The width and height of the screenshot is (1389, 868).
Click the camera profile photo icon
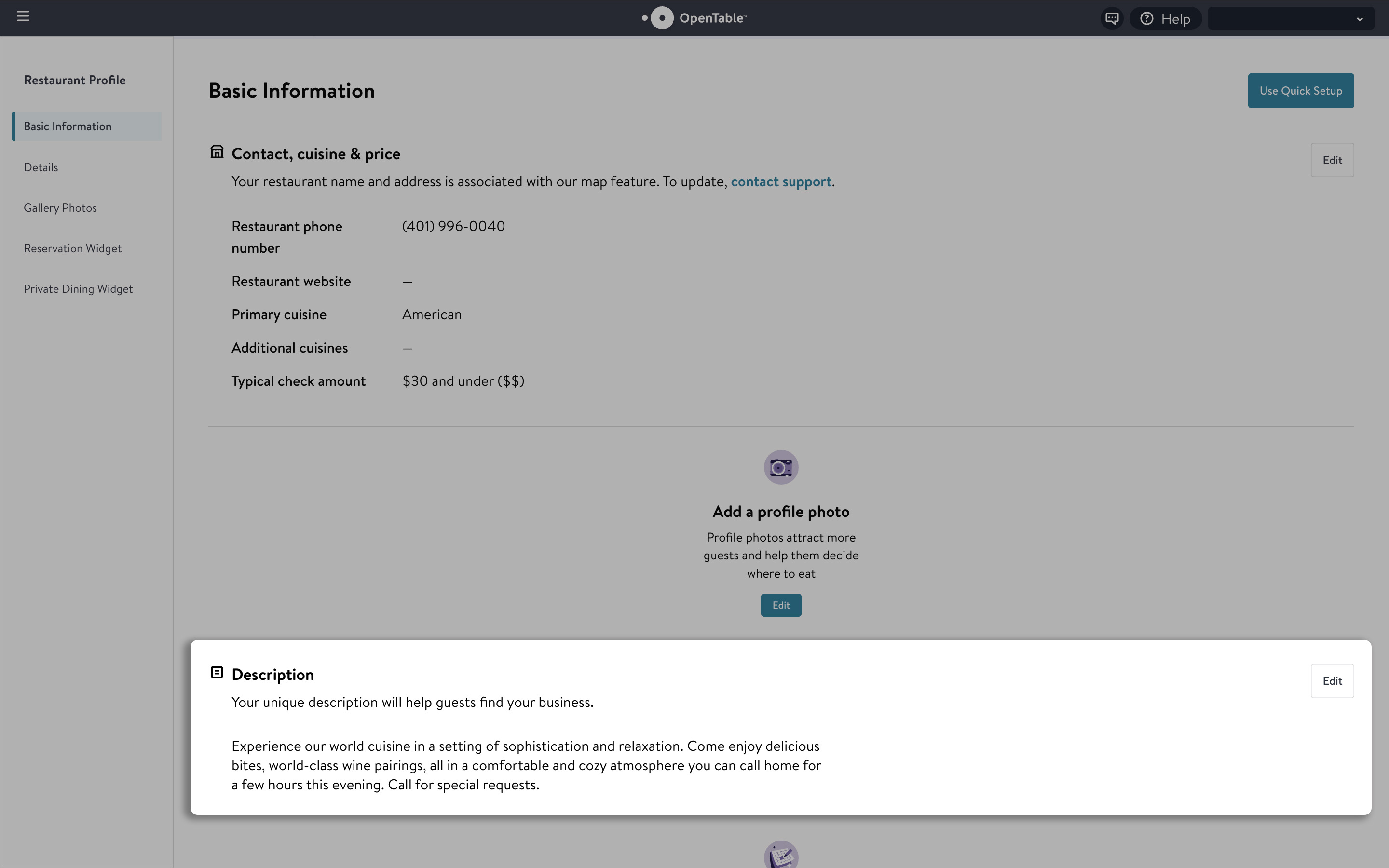[x=781, y=467]
